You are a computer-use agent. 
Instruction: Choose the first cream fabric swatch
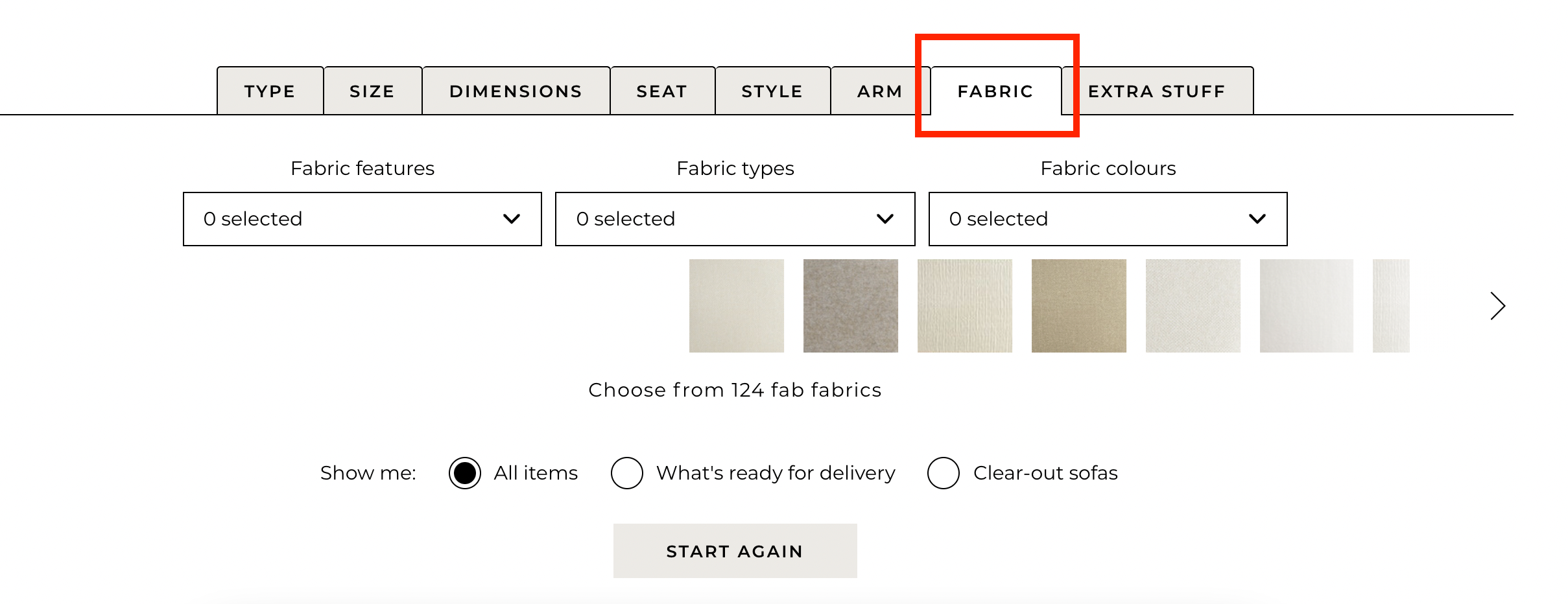[737, 306]
